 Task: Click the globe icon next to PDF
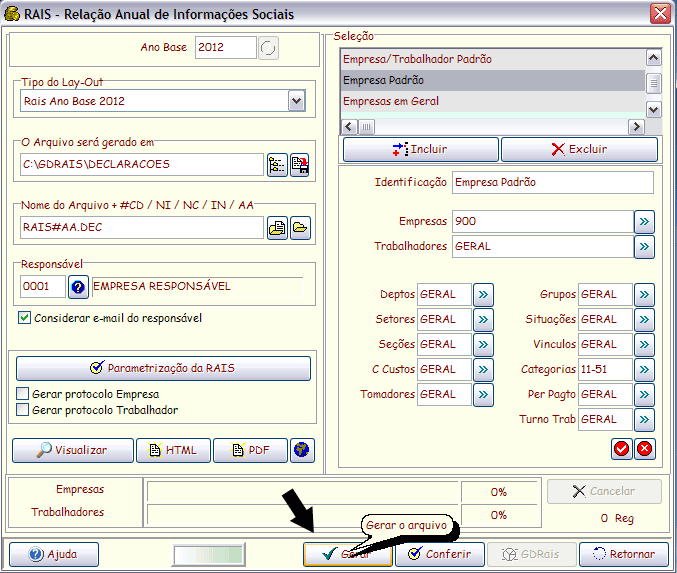pos(302,451)
